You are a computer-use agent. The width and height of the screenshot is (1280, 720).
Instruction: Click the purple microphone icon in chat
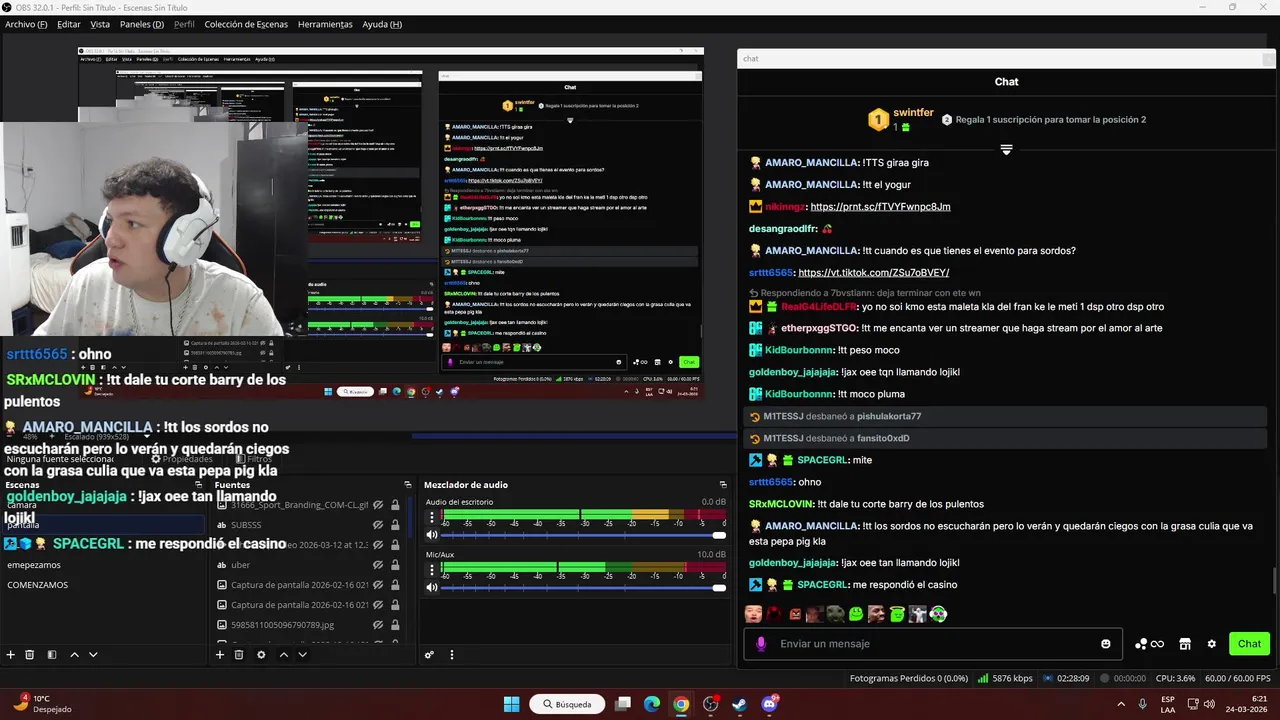(761, 644)
